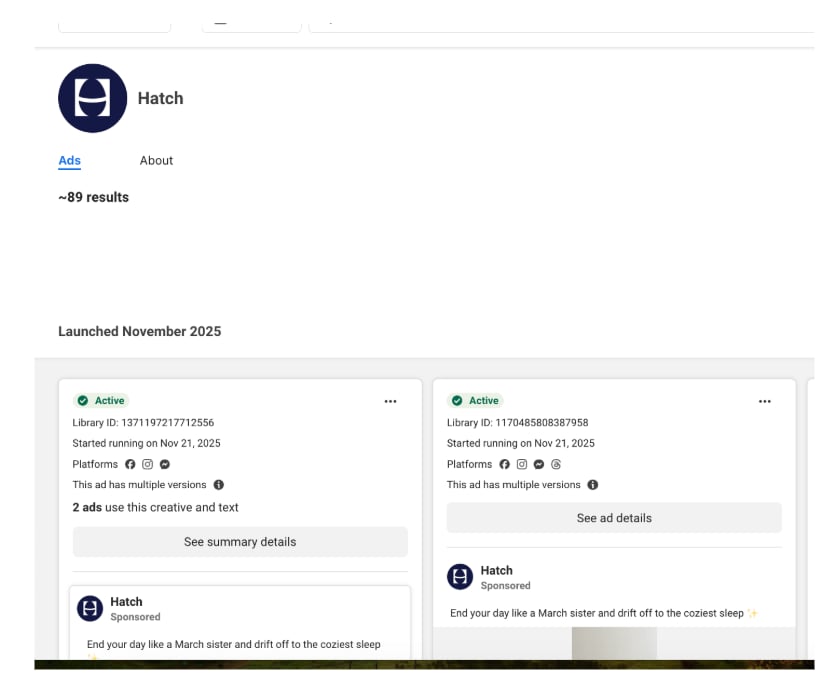Viewport: 835px width, 676px height.
Task: Click the Instagram platform icon in the second ad
Action: pyautogui.click(x=521, y=464)
